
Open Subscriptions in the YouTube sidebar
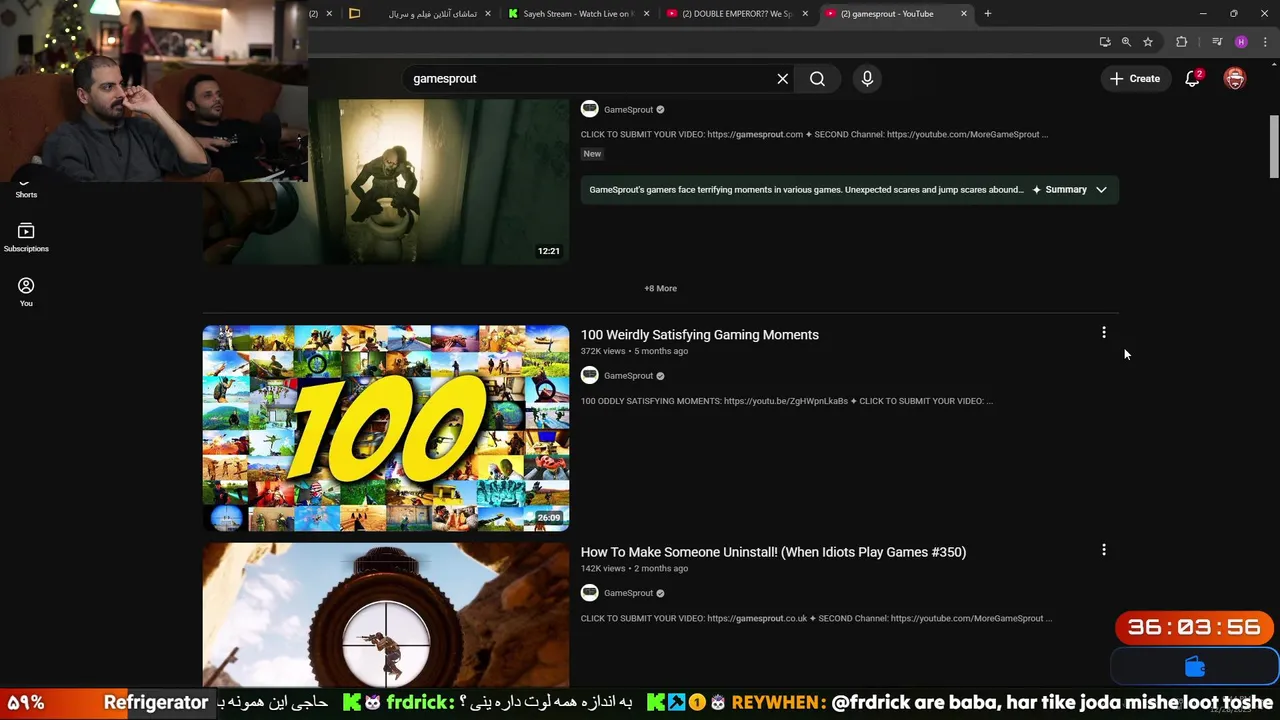26,238
